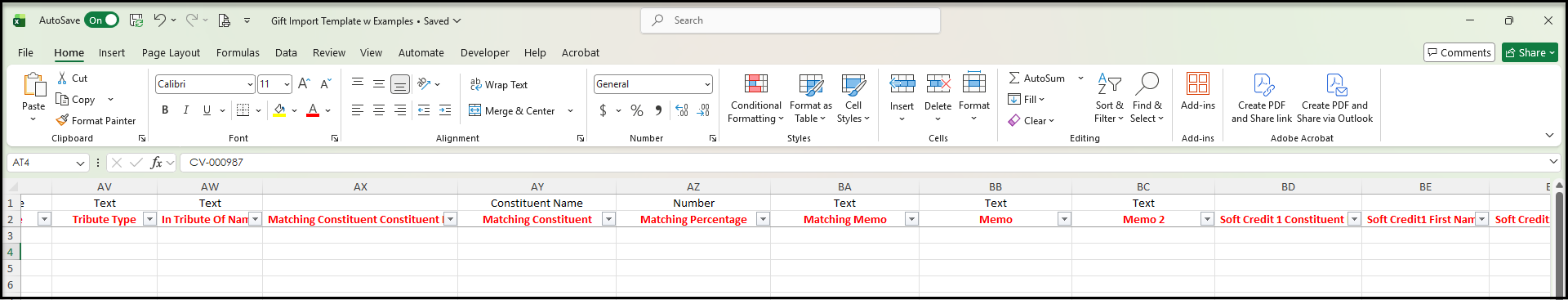Open the Number Format General dropdown
This screenshot has height=300, width=1568.
pyautogui.click(x=707, y=84)
